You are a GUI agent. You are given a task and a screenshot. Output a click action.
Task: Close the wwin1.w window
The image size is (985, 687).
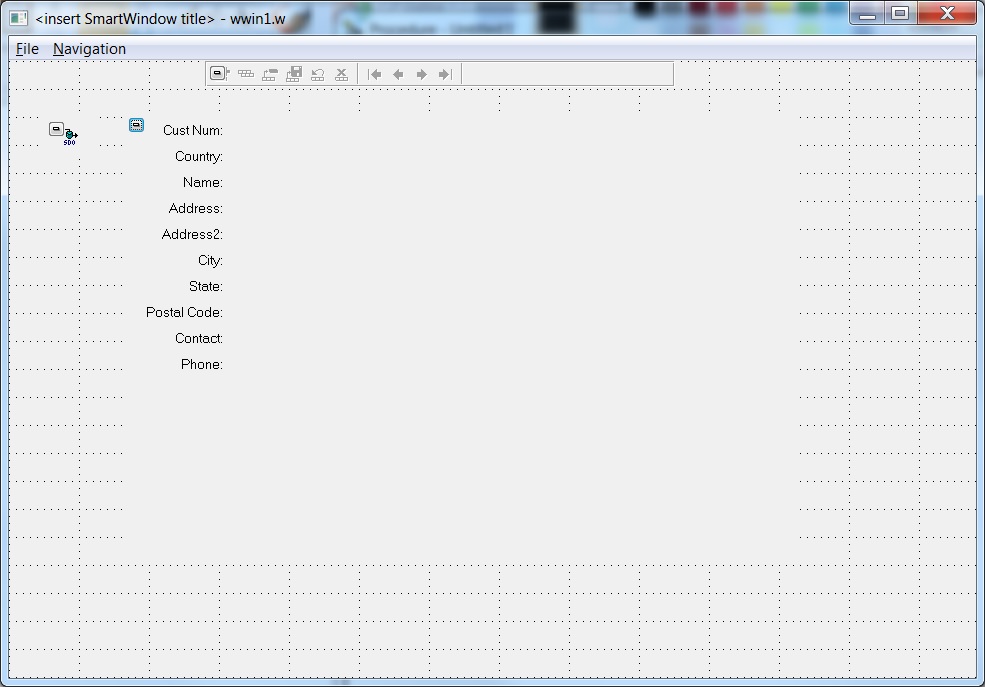coord(947,13)
